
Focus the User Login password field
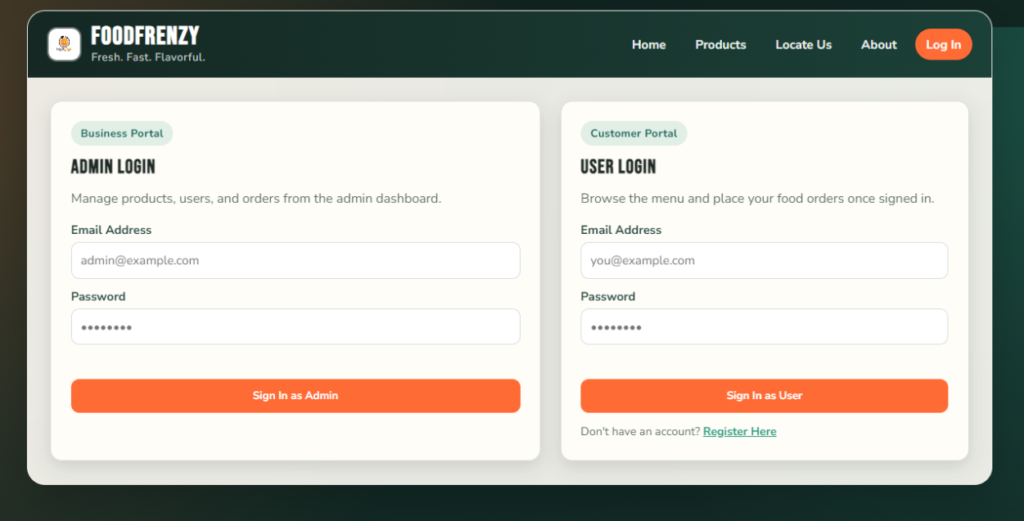pyautogui.click(x=764, y=326)
